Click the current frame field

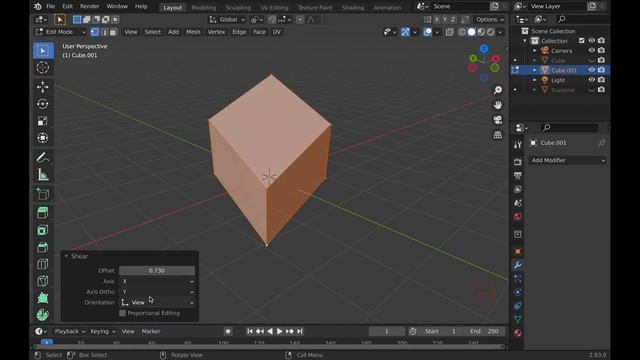pos(387,331)
